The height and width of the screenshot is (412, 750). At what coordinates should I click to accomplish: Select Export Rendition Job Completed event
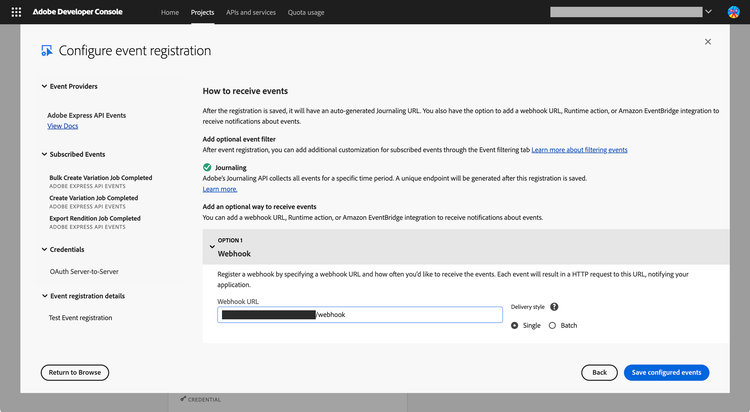pyautogui.click(x=95, y=218)
